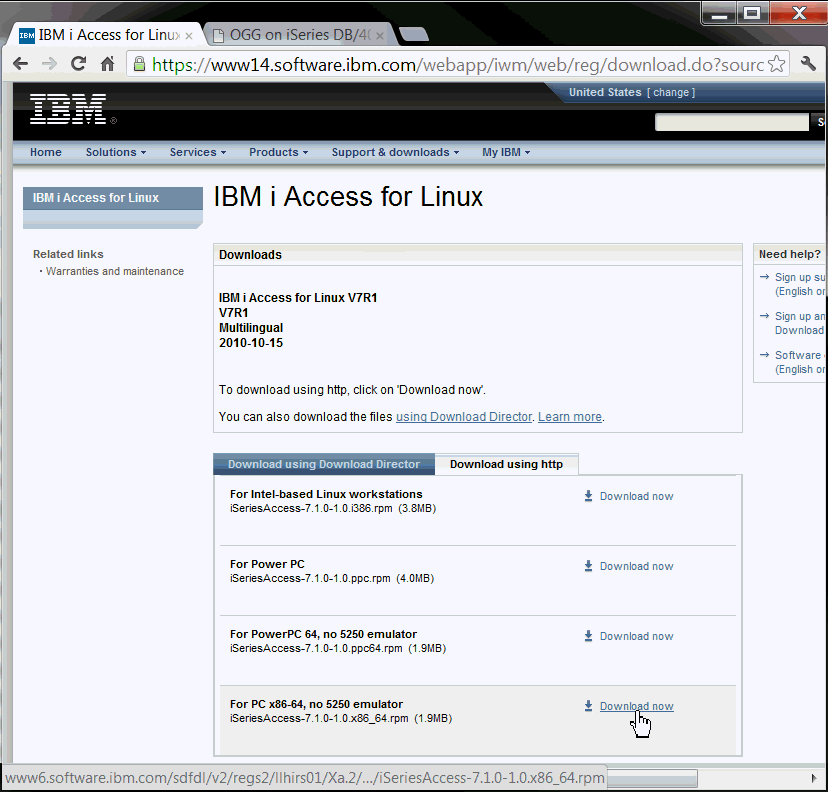Click the Learn more link
The width and height of the screenshot is (828, 792).
click(x=570, y=417)
